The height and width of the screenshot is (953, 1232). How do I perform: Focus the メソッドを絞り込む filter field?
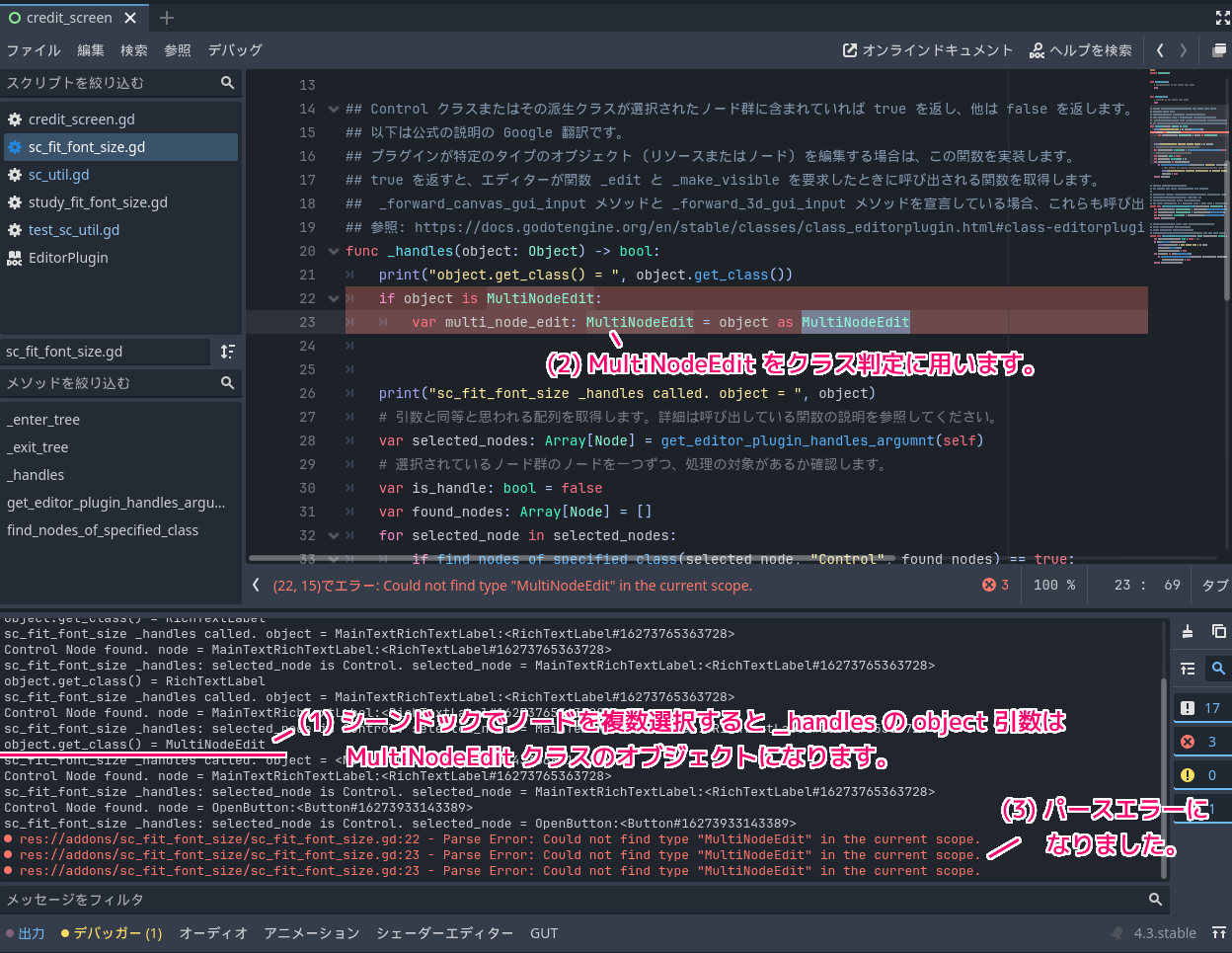tap(120, 383)
